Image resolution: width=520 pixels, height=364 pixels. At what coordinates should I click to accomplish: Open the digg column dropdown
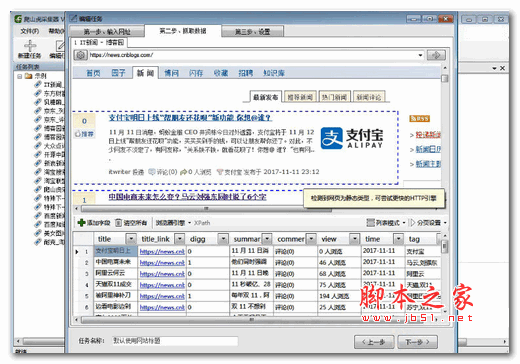pos(223,239)
